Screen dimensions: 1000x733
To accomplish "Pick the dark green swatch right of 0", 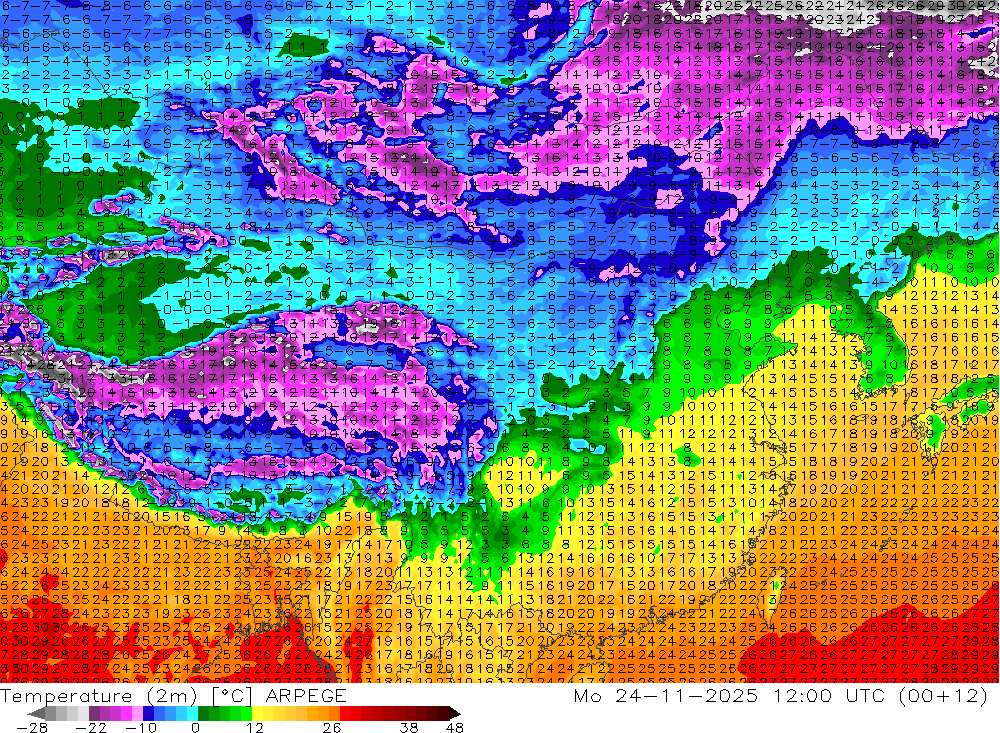I will tap(203, 713).
